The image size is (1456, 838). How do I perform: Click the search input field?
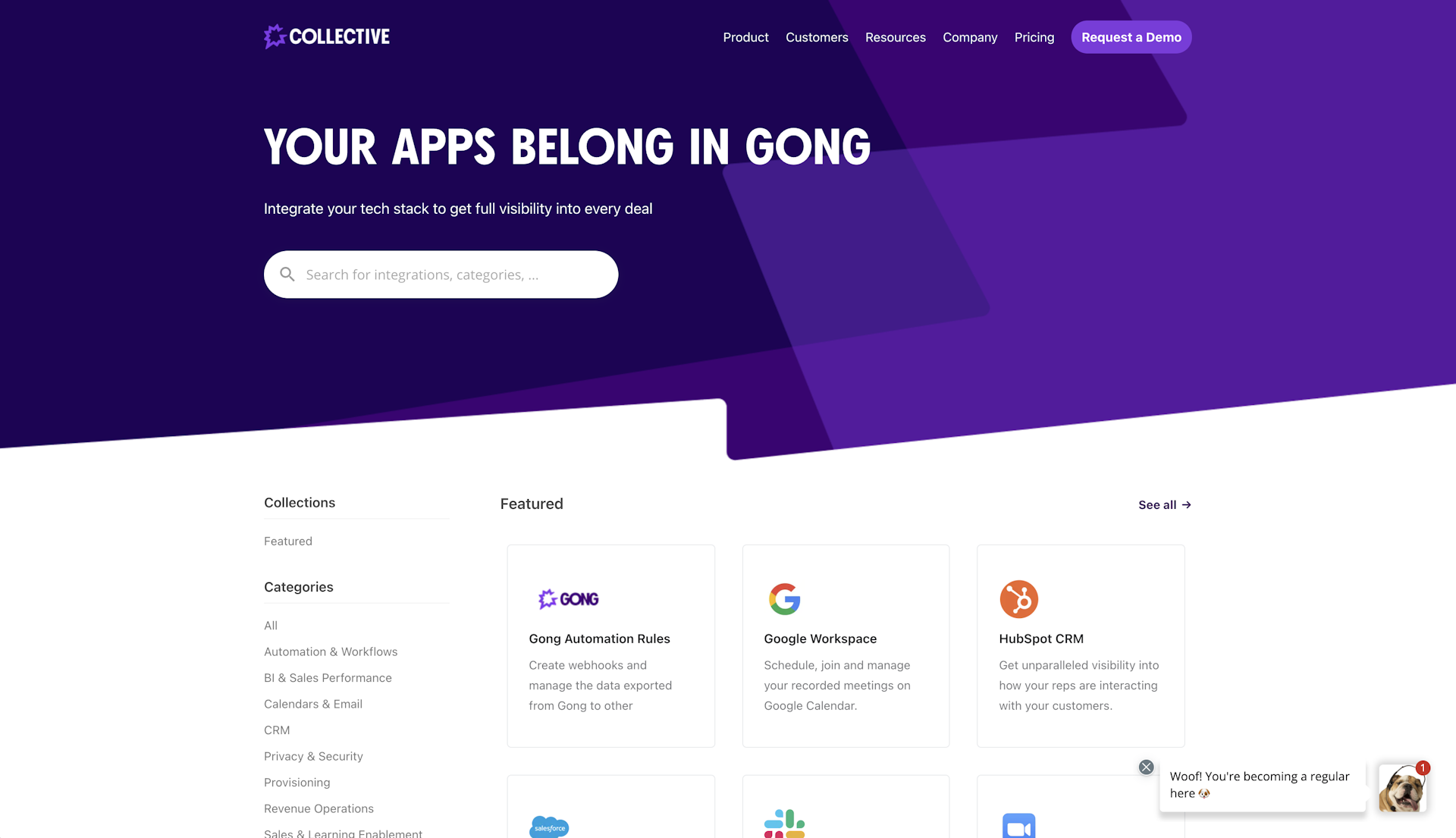[x=440, y=274]
